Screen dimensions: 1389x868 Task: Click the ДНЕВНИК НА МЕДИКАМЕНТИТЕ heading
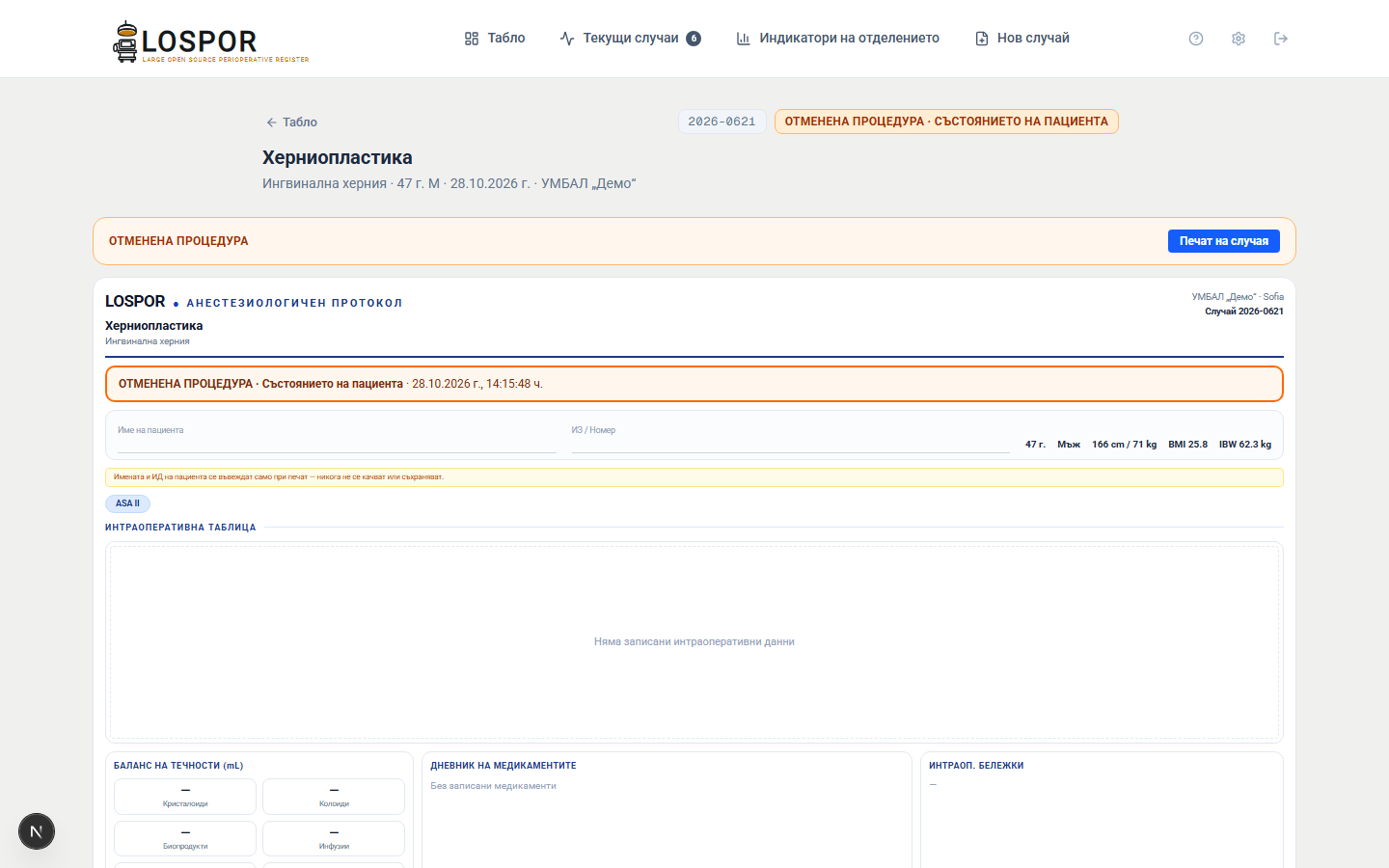coord(504,766)
